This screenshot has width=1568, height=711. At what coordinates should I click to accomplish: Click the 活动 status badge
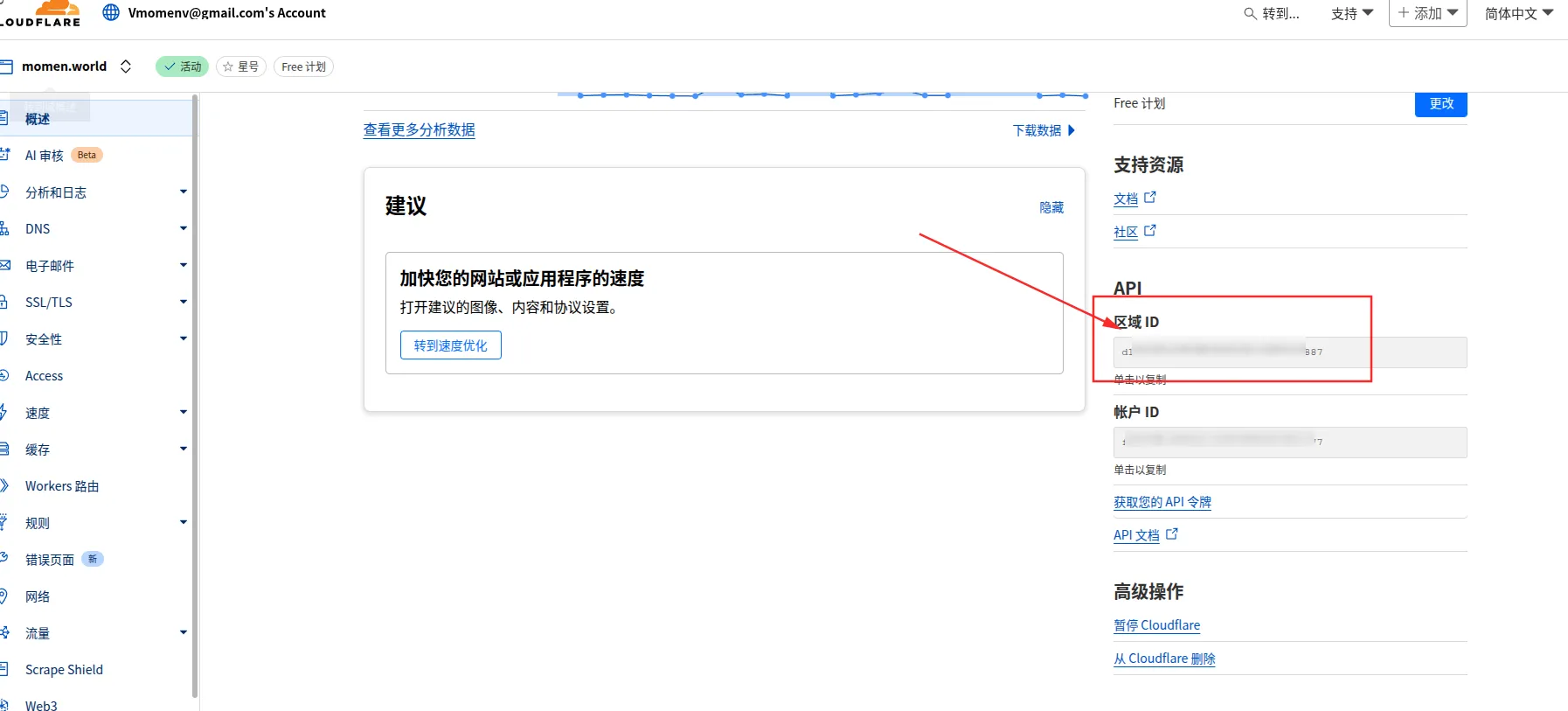tap(182, 66)
